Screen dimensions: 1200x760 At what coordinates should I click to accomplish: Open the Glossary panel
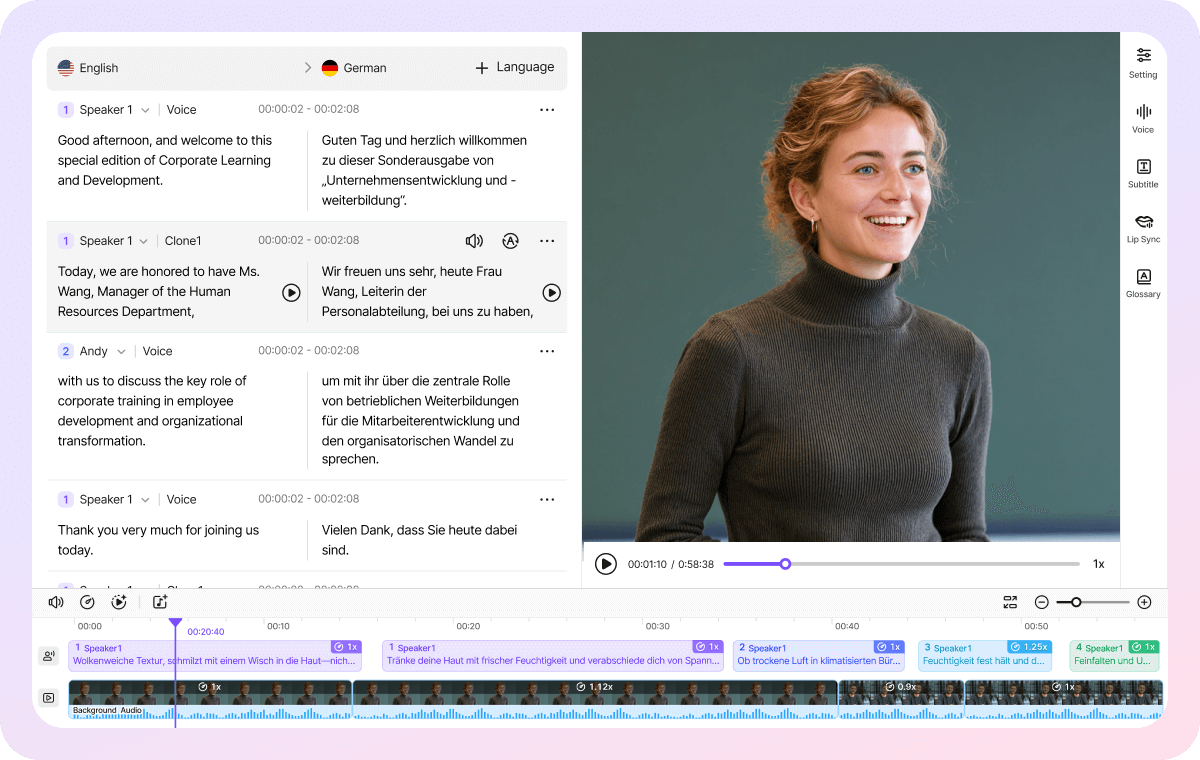(1143, 281)
